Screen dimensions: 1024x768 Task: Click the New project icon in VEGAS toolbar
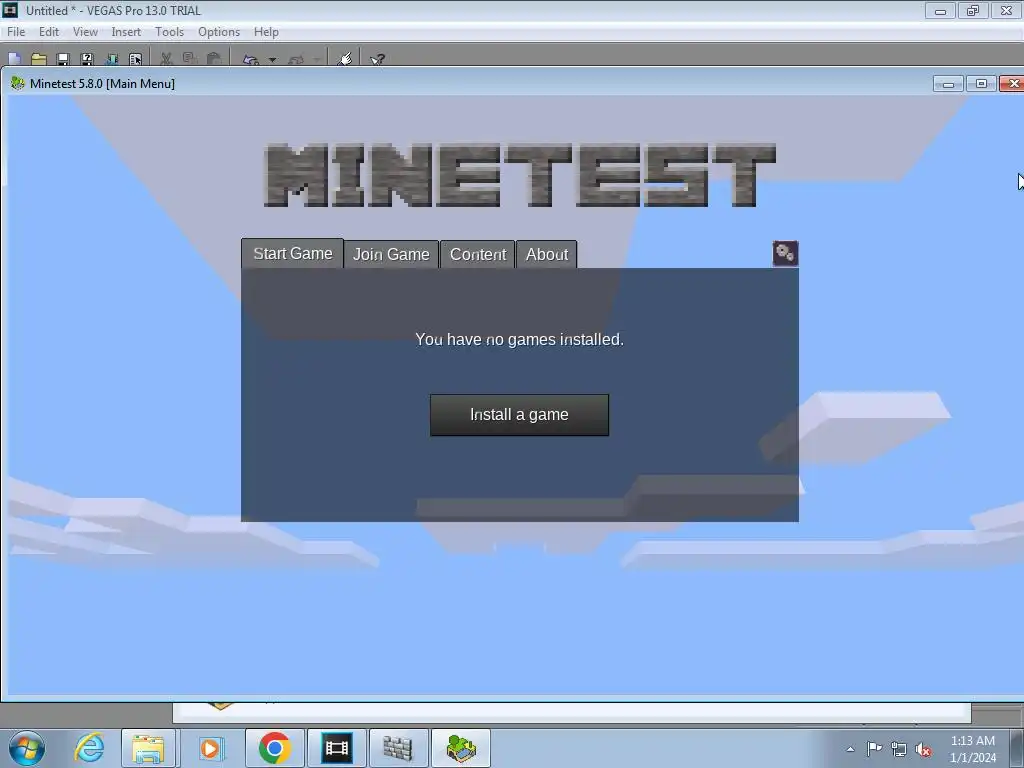(x=14, y=59)
